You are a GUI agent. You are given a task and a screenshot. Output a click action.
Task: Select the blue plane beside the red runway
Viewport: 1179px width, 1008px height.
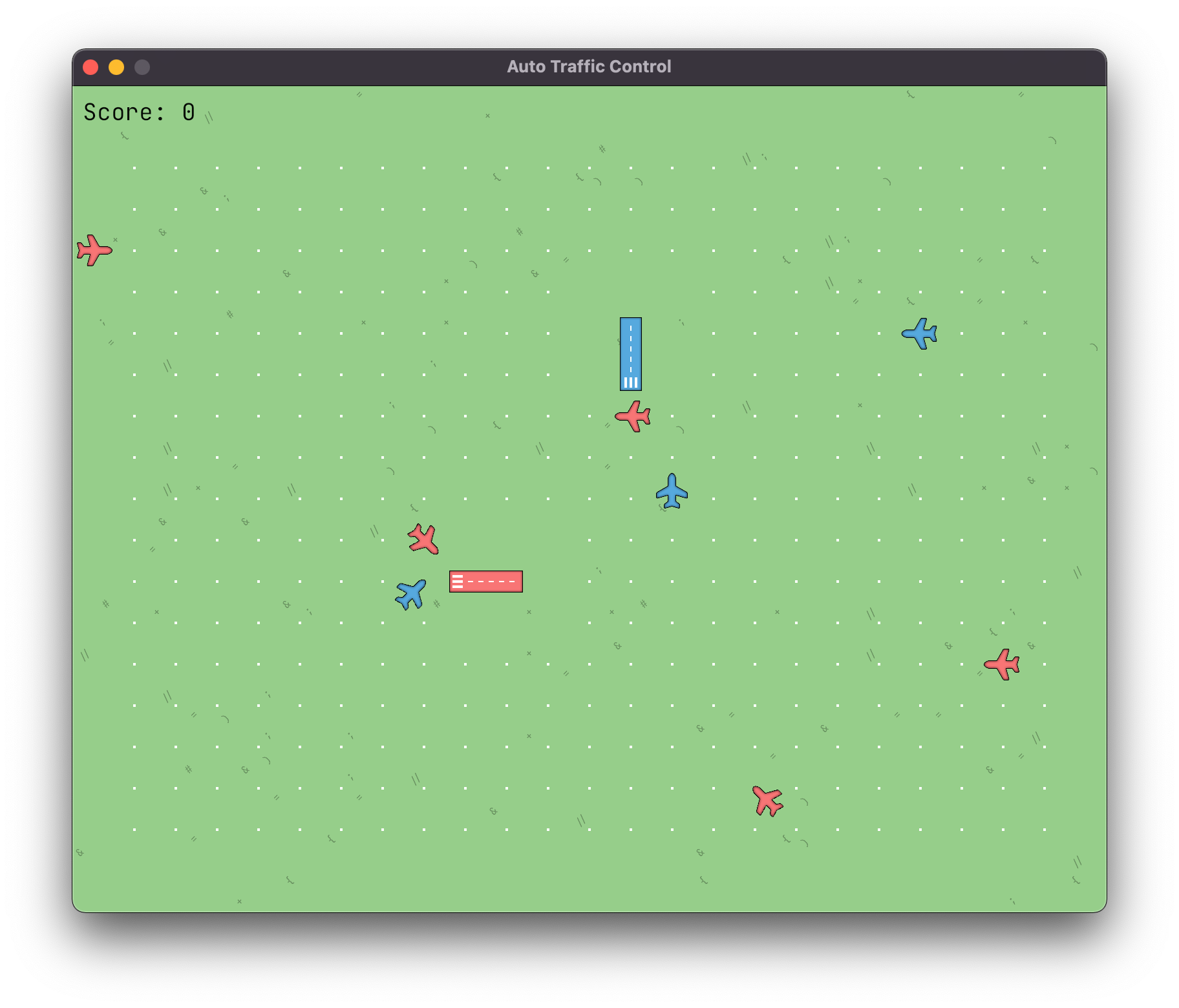click(x=410, y=595)
